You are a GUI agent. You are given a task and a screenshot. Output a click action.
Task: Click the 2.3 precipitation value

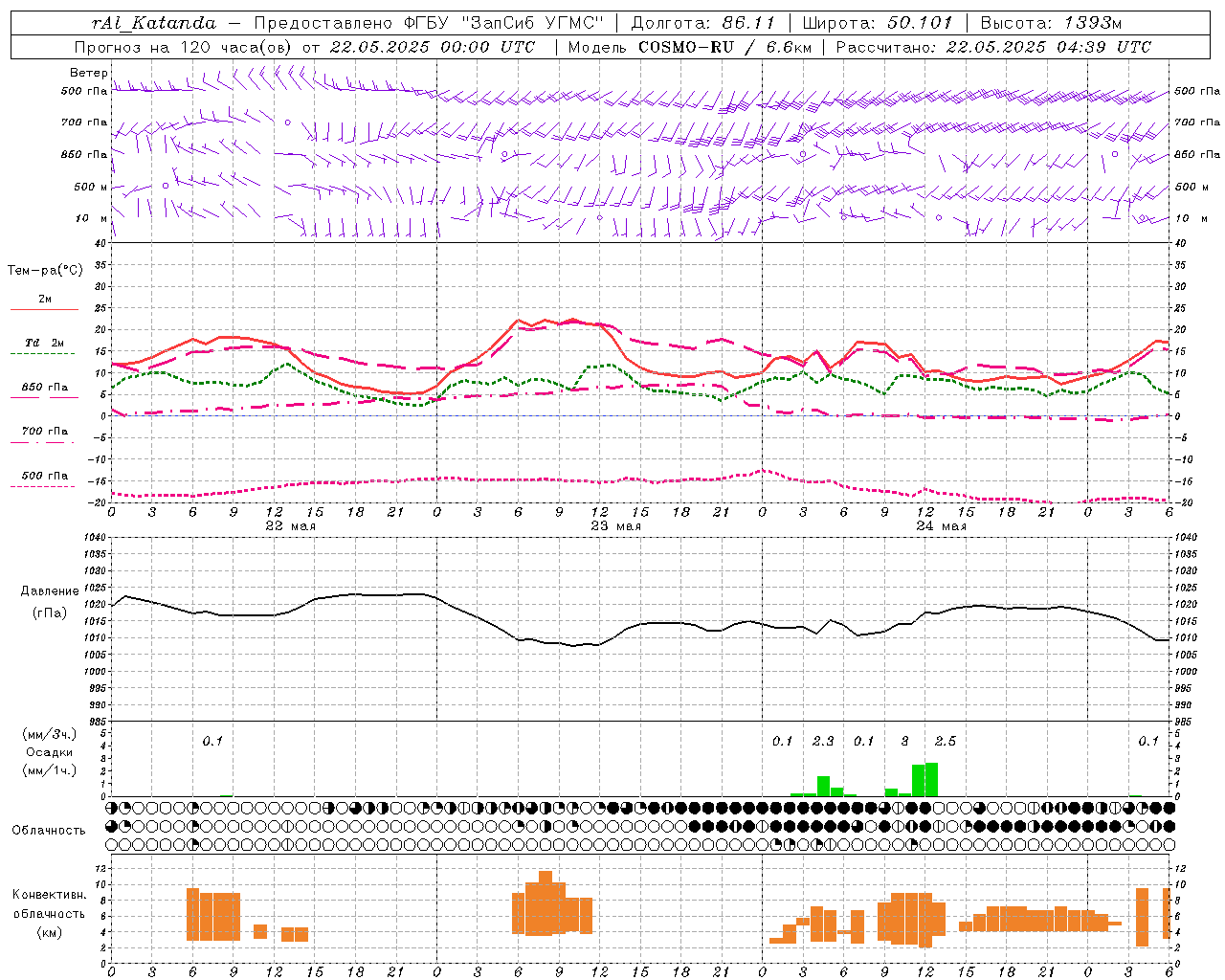pos(823,741)
